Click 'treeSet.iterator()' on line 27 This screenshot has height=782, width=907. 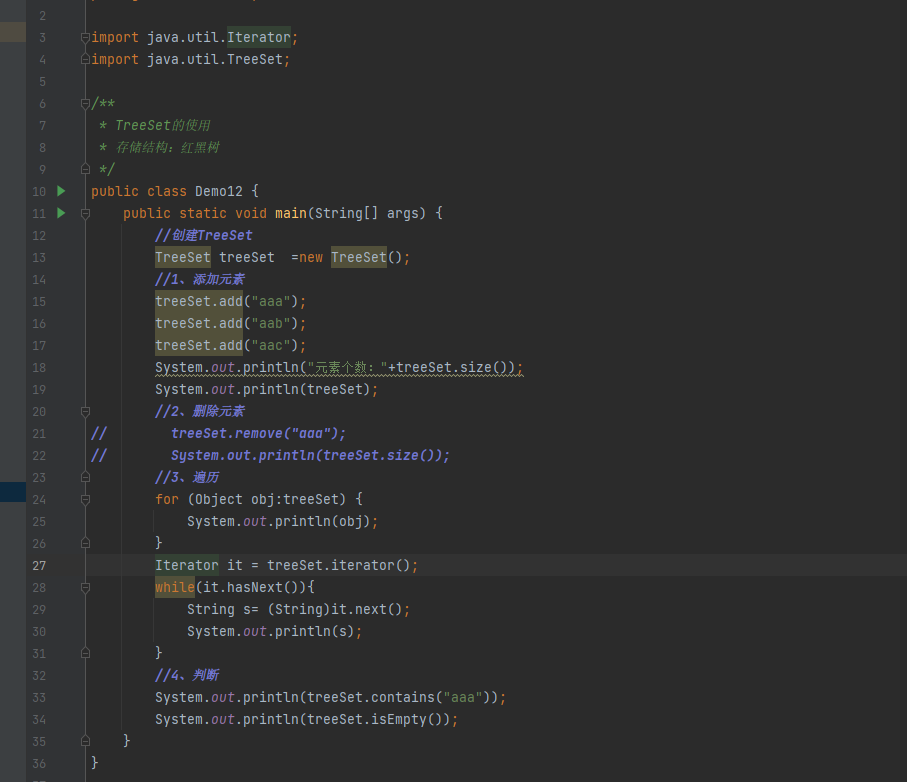click(x=338, y=565)
